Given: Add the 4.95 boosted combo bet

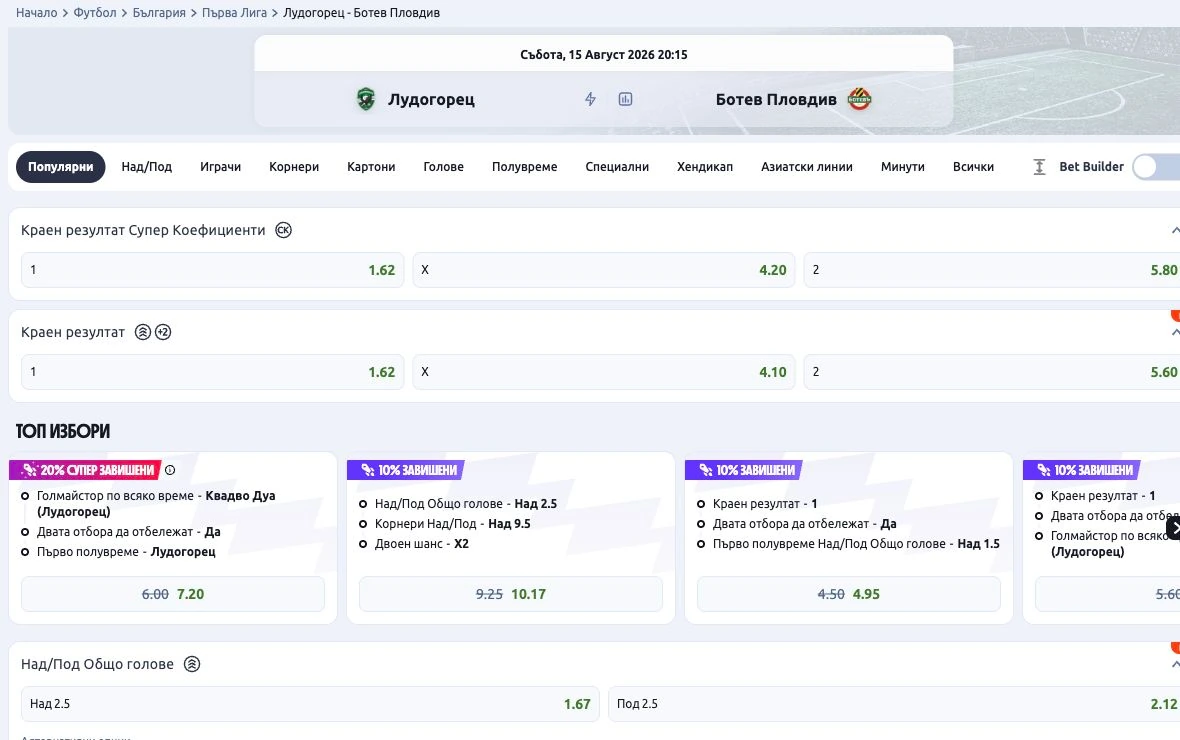Looking at the screenshot, I should point(849,594).
